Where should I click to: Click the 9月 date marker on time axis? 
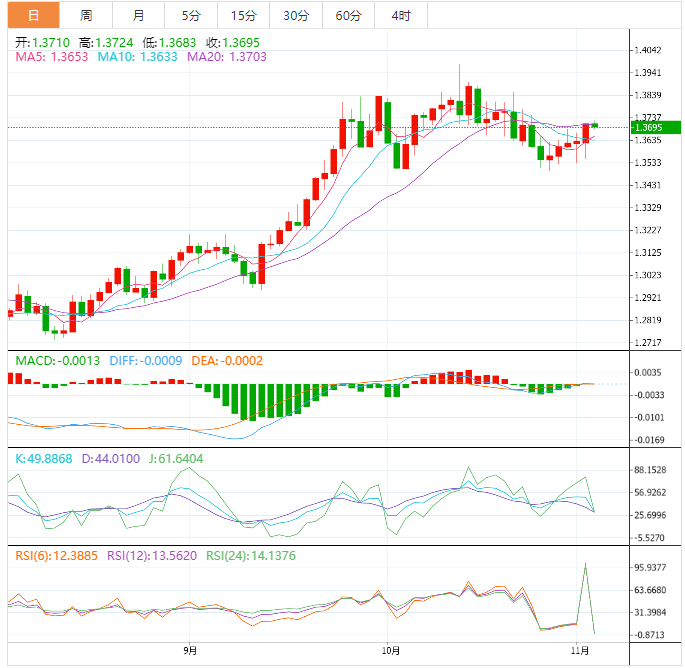click(189, 651)
